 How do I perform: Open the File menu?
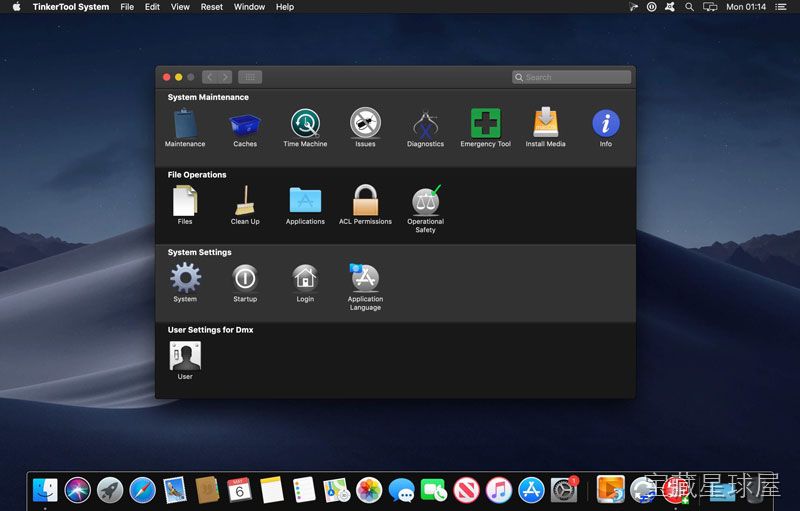(127, 7)
